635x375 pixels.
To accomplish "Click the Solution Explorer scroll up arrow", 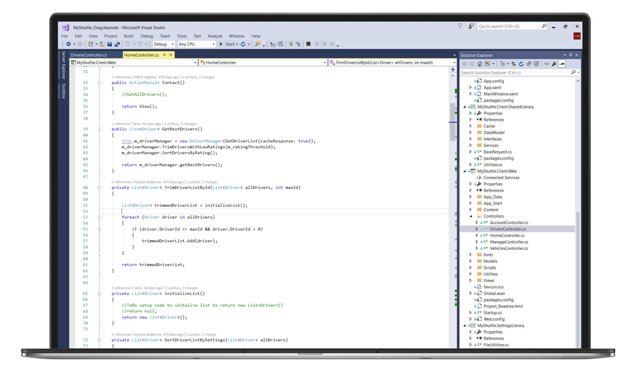I will (577, 81).
